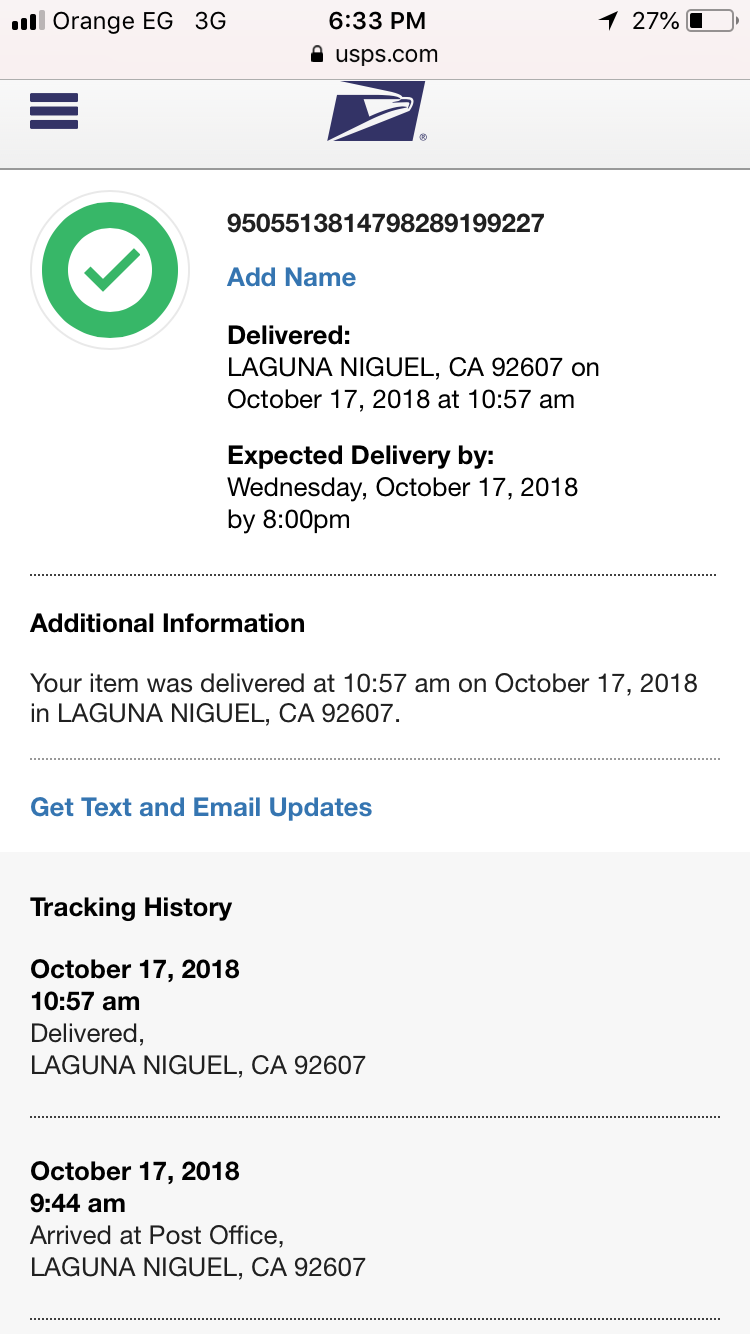Open the hamburger navigation menu
Viewport: 750px width, 1334px height.
54,111
